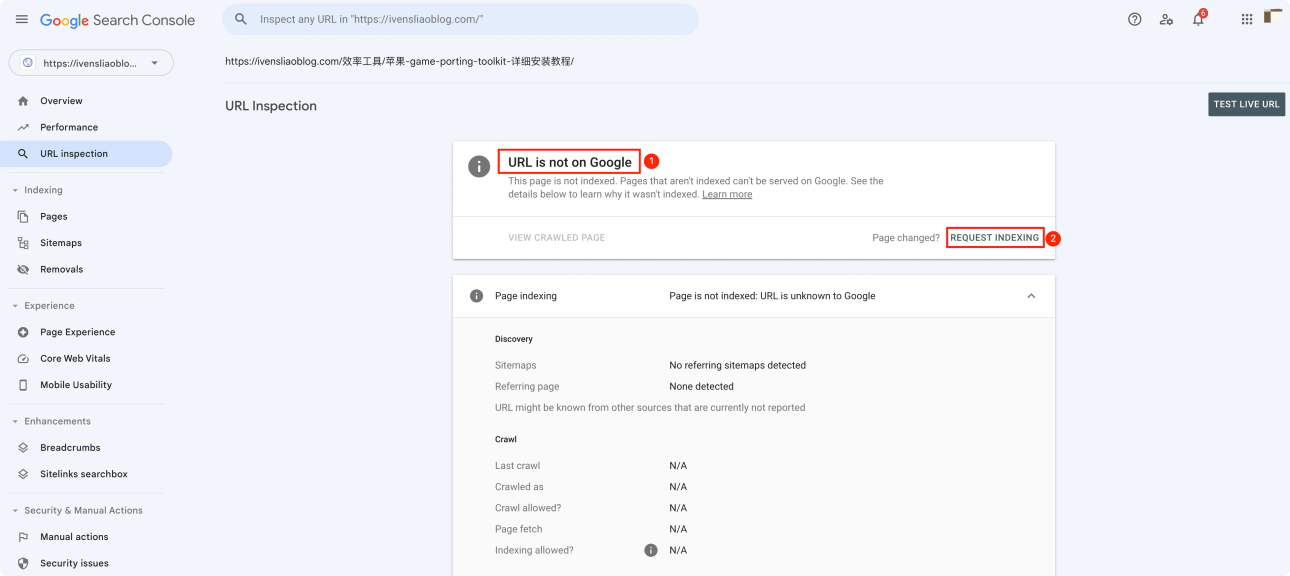Click the Page indexing info icon
This screenshot has height=576, width=1290.
[477, 296]
